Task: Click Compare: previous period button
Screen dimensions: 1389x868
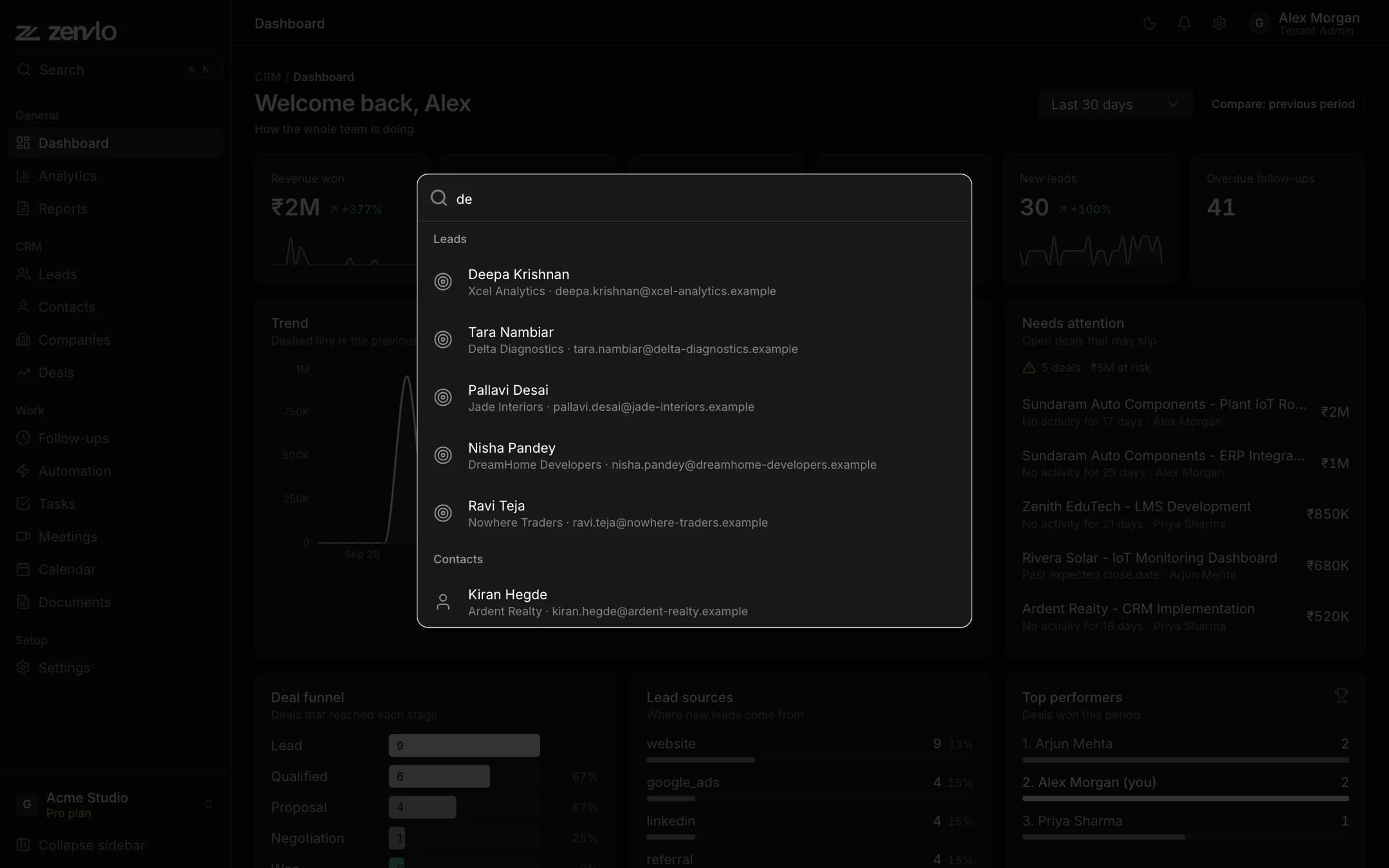Action: point(1283,104)
